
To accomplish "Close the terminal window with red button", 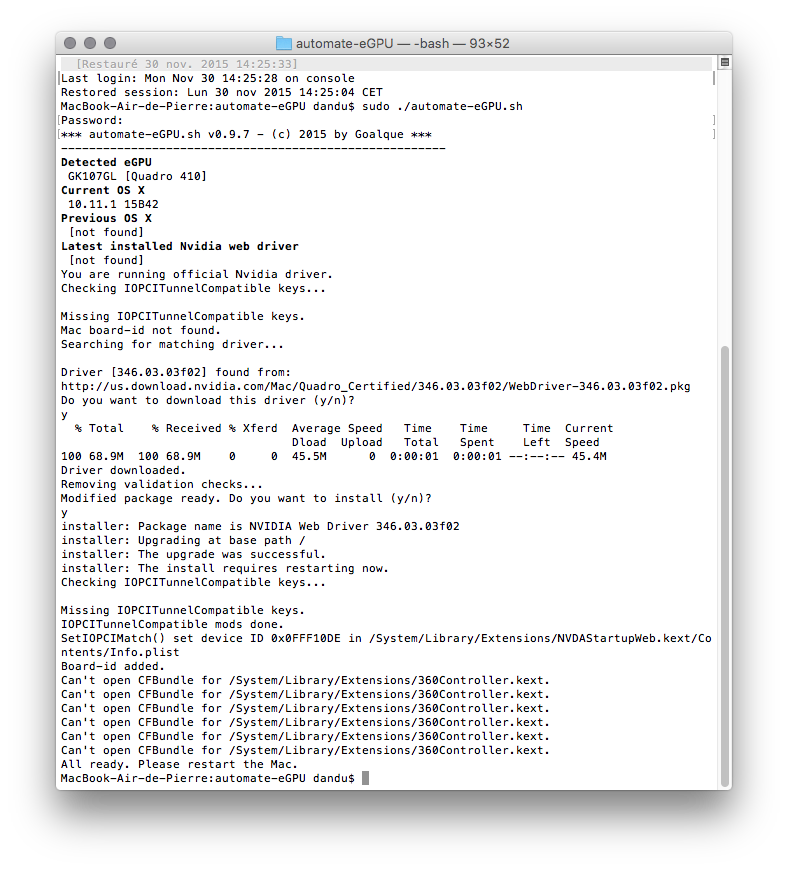I will 70,43.
